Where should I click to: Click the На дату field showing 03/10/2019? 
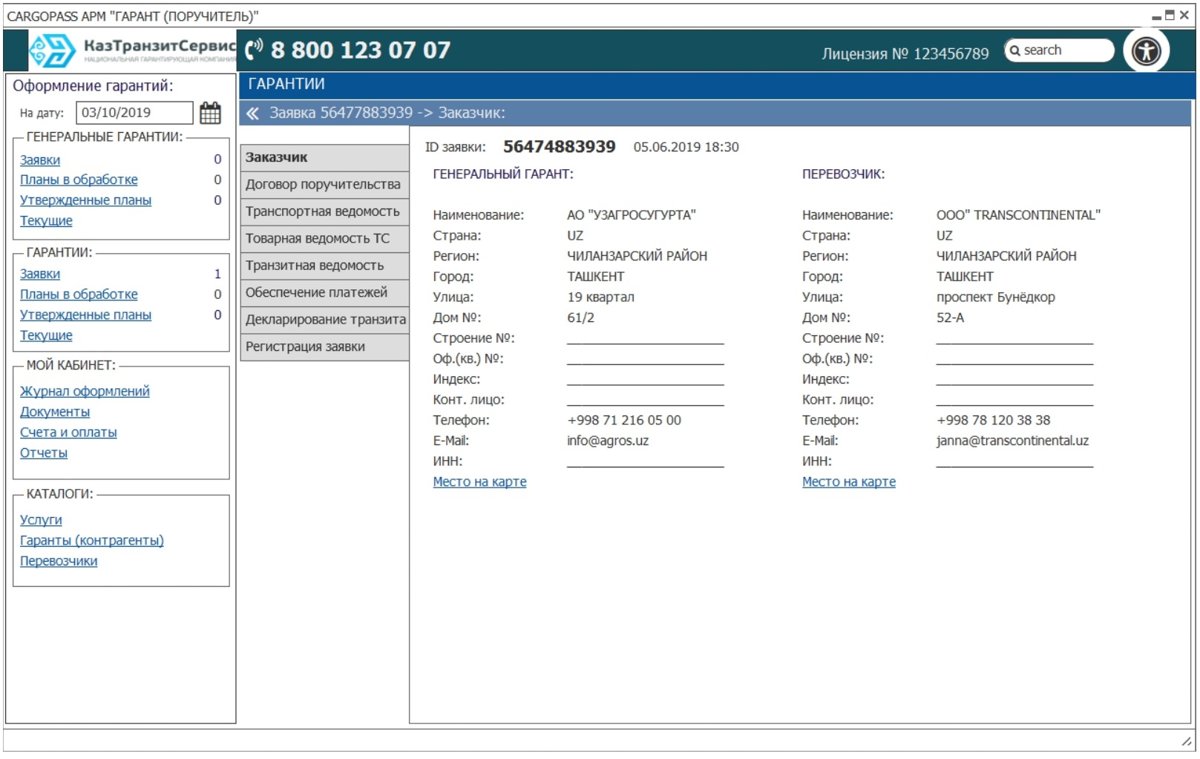pyautogui.click(x=135, y=113)
